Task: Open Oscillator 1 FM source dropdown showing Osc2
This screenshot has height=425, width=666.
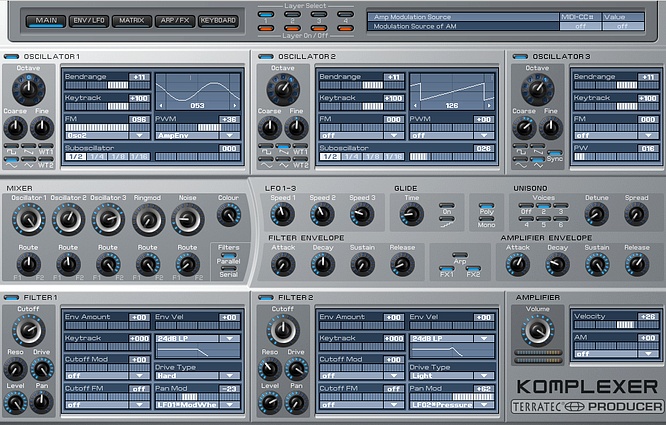Action: point(107,135)
